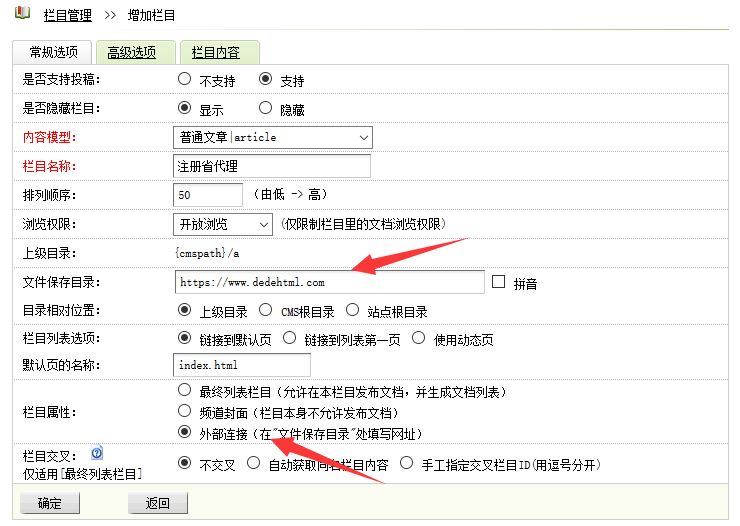Pick 自动获取同名栏目内容 radio option
The image size is (740, 526).
tap(254, 462)
